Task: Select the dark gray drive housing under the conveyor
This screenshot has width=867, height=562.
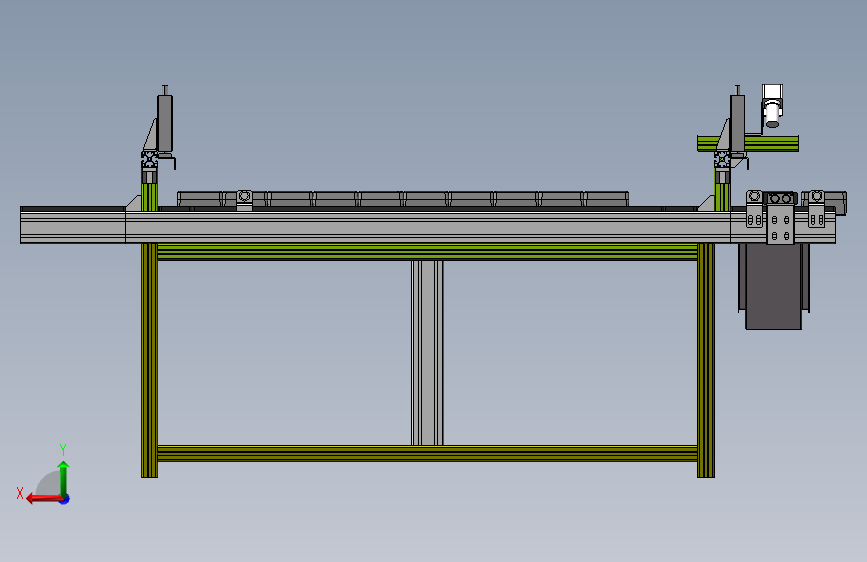Action: (774, 286)
